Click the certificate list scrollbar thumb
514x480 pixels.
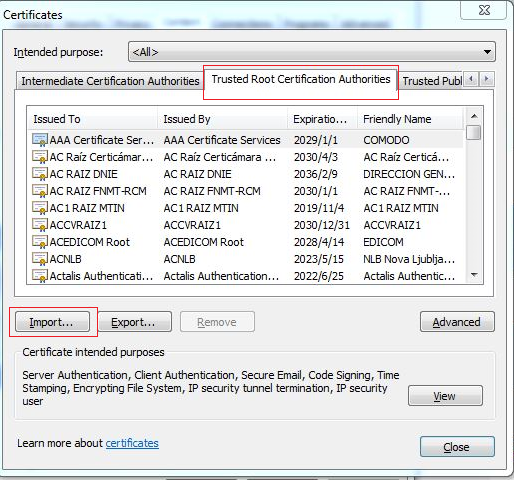pyautogui.click(x=474, y=132)
